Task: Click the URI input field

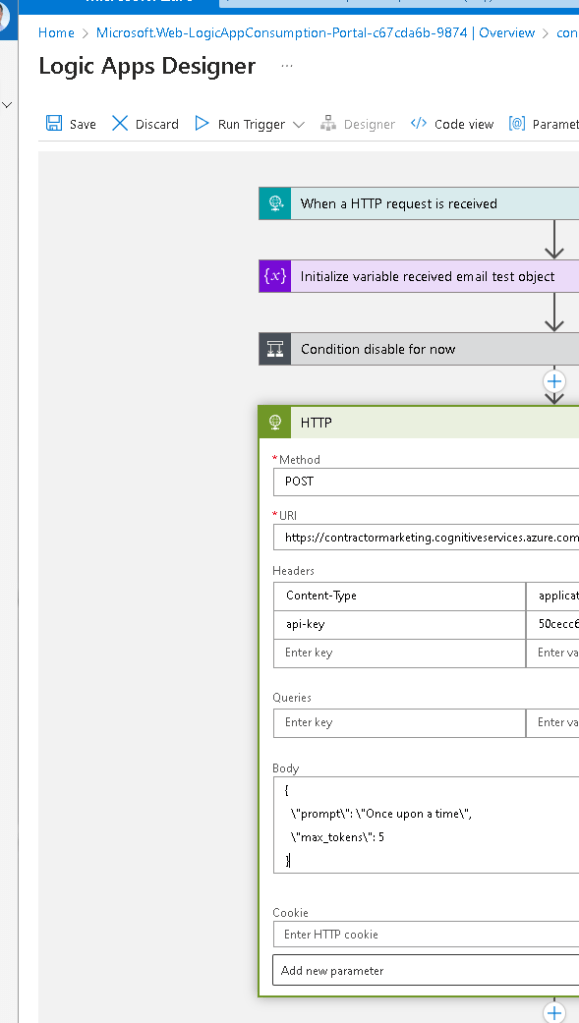Action: pos(426,538)
